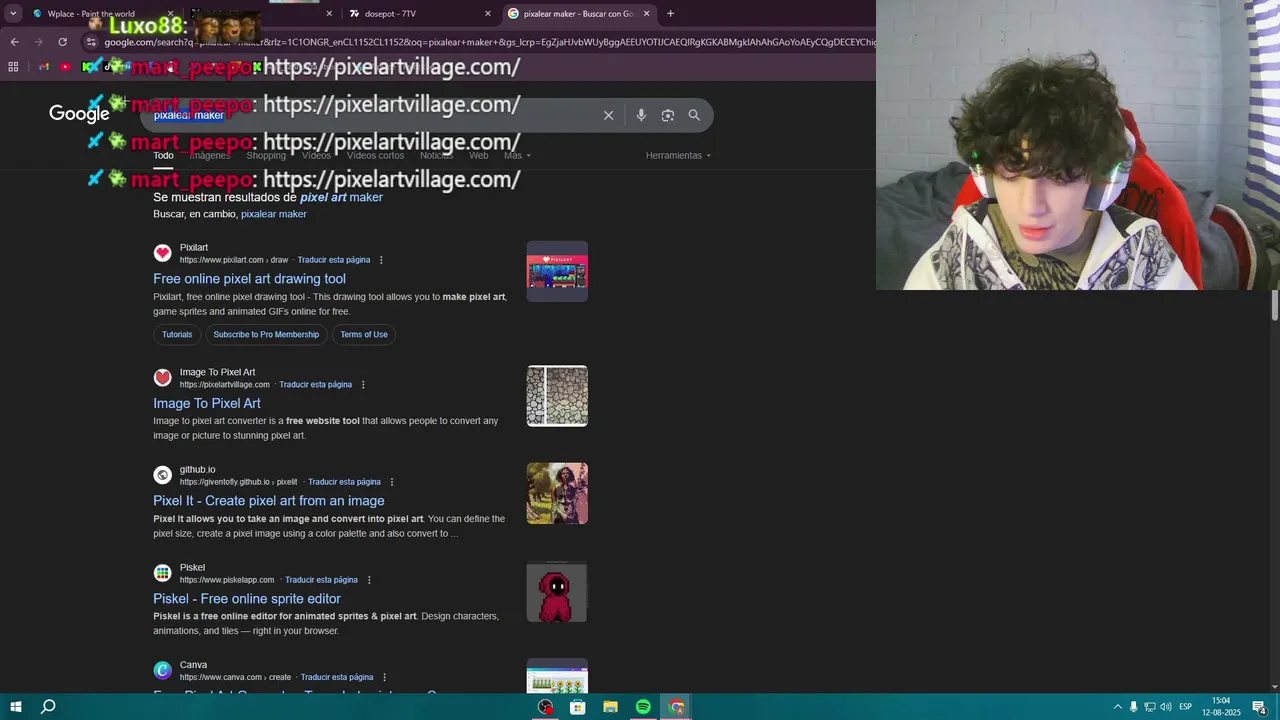Open Windows taskbar search
The width and height of the screenshot is (1280, 720).
[x=48, y=707]
